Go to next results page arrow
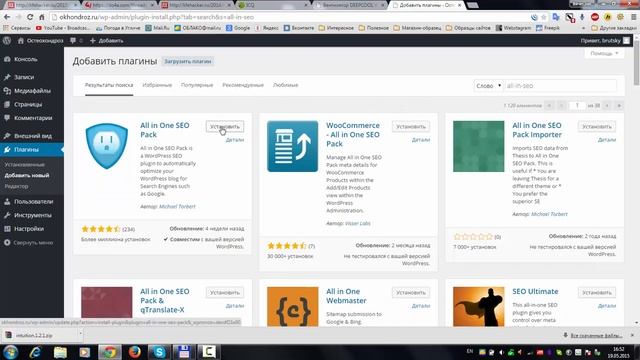The height and width of the screenshot is (360, 640). [607, 106]
